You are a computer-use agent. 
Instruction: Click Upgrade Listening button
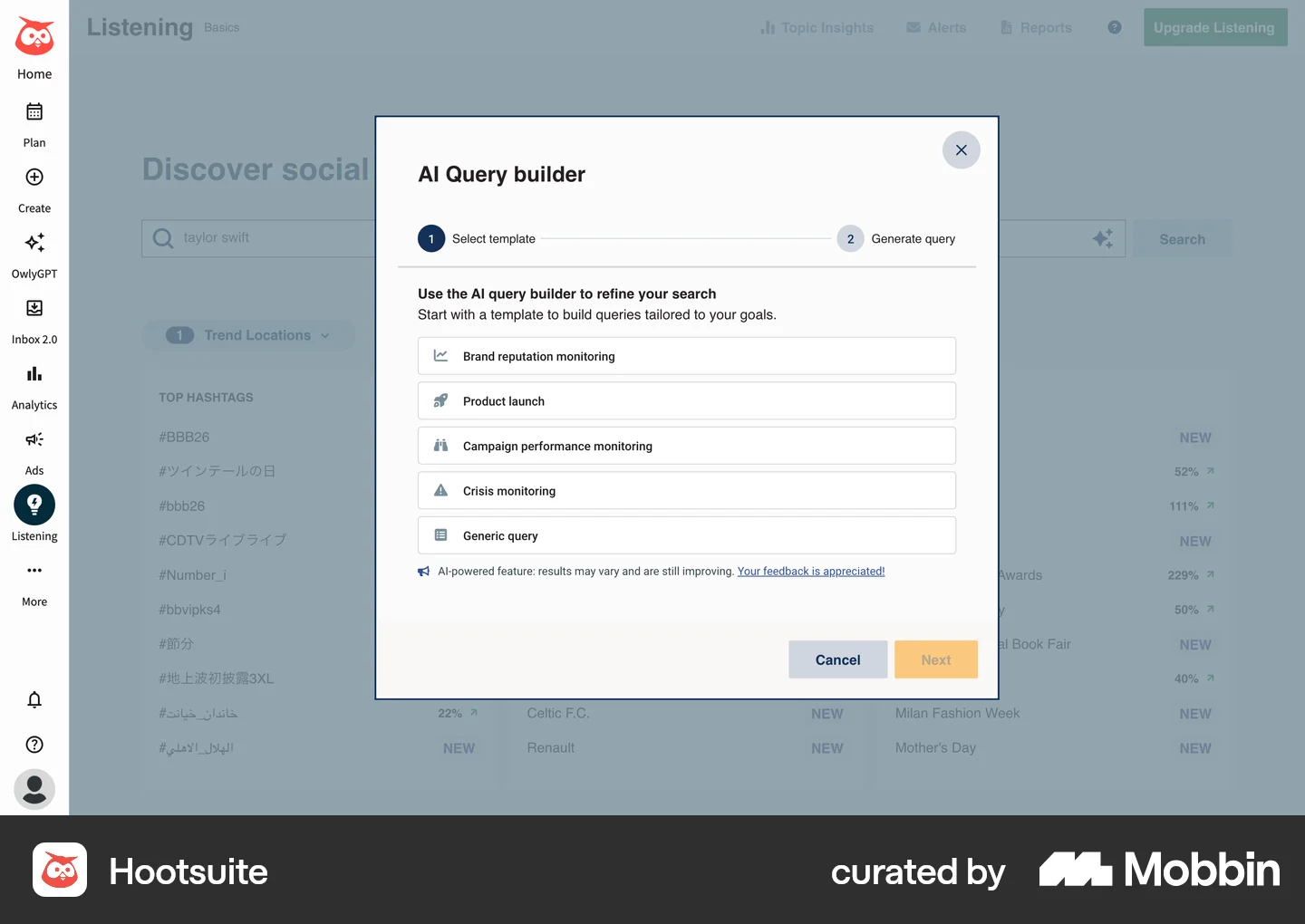pyautogui.click(x=1214, y=27)
